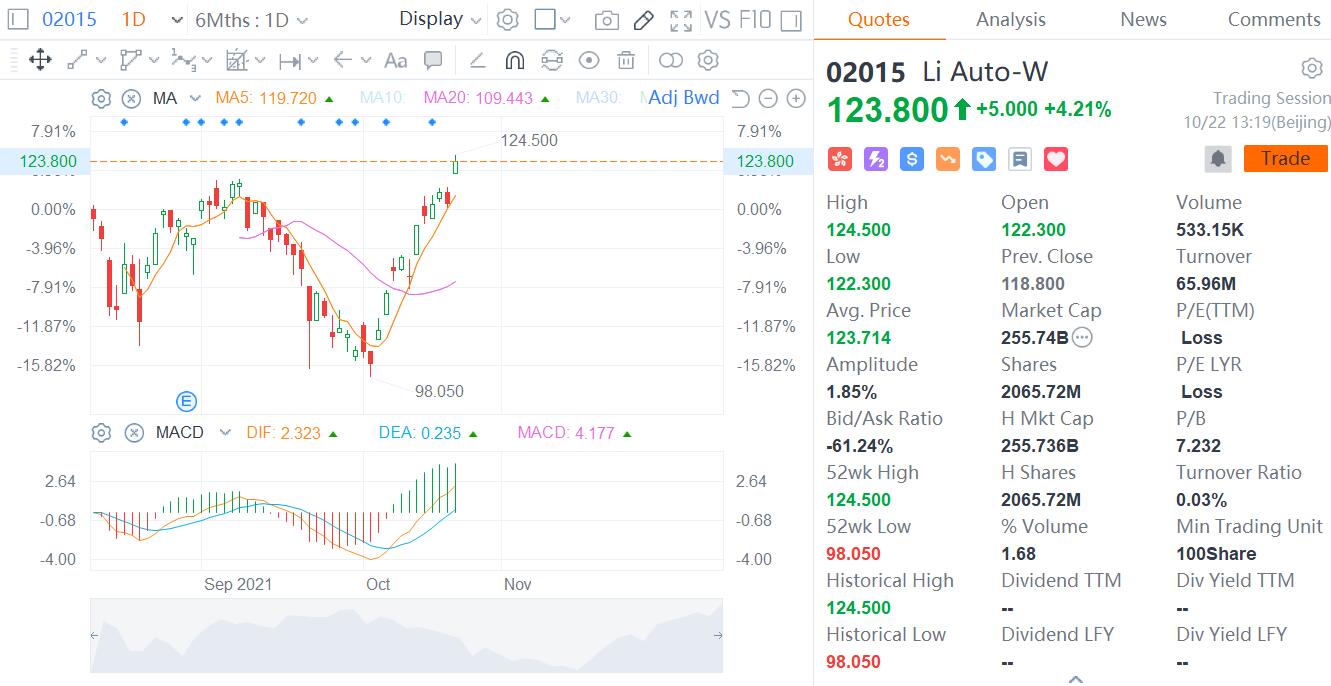The width and height of the screenshot is (1331, 686).
Task: Open MACD indicator settings gear
Action: point(101,433)
